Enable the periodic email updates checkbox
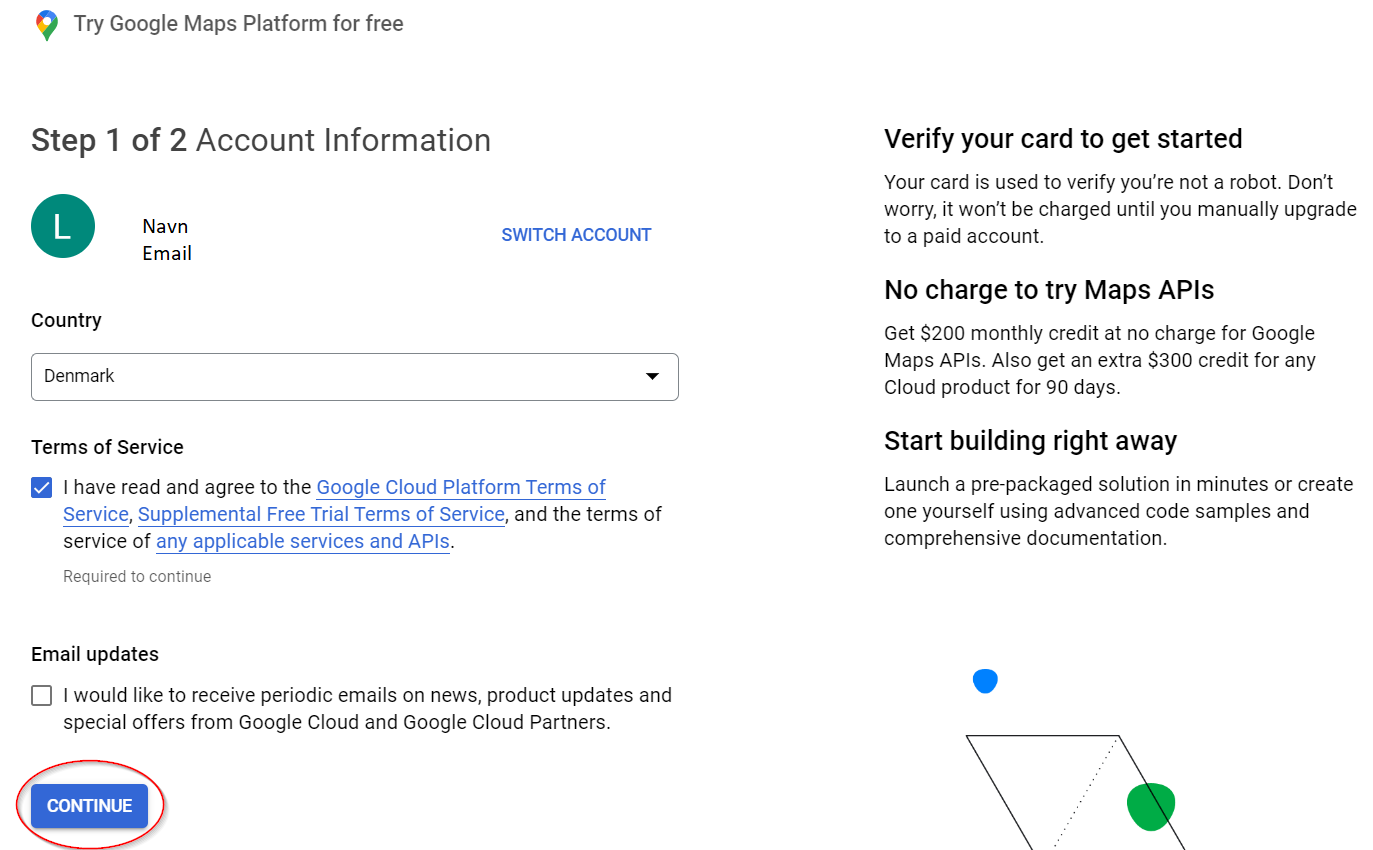The width and height of the screenshot is (1373, 850). click(41, 696)
